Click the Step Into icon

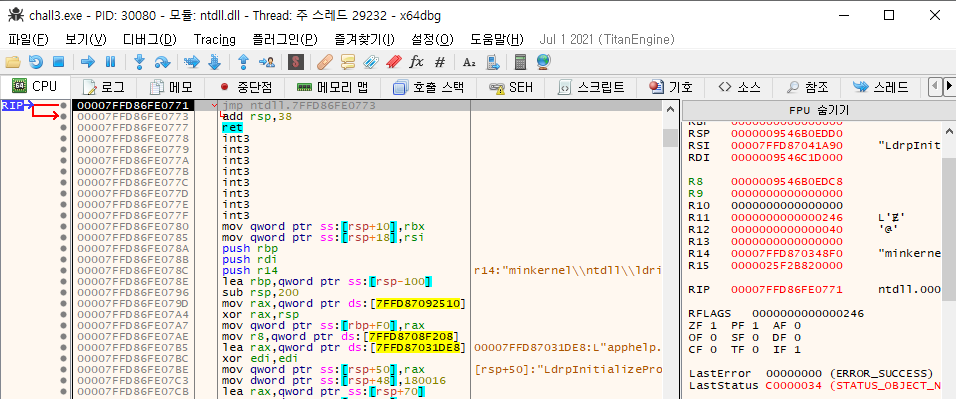click(139, 62)
